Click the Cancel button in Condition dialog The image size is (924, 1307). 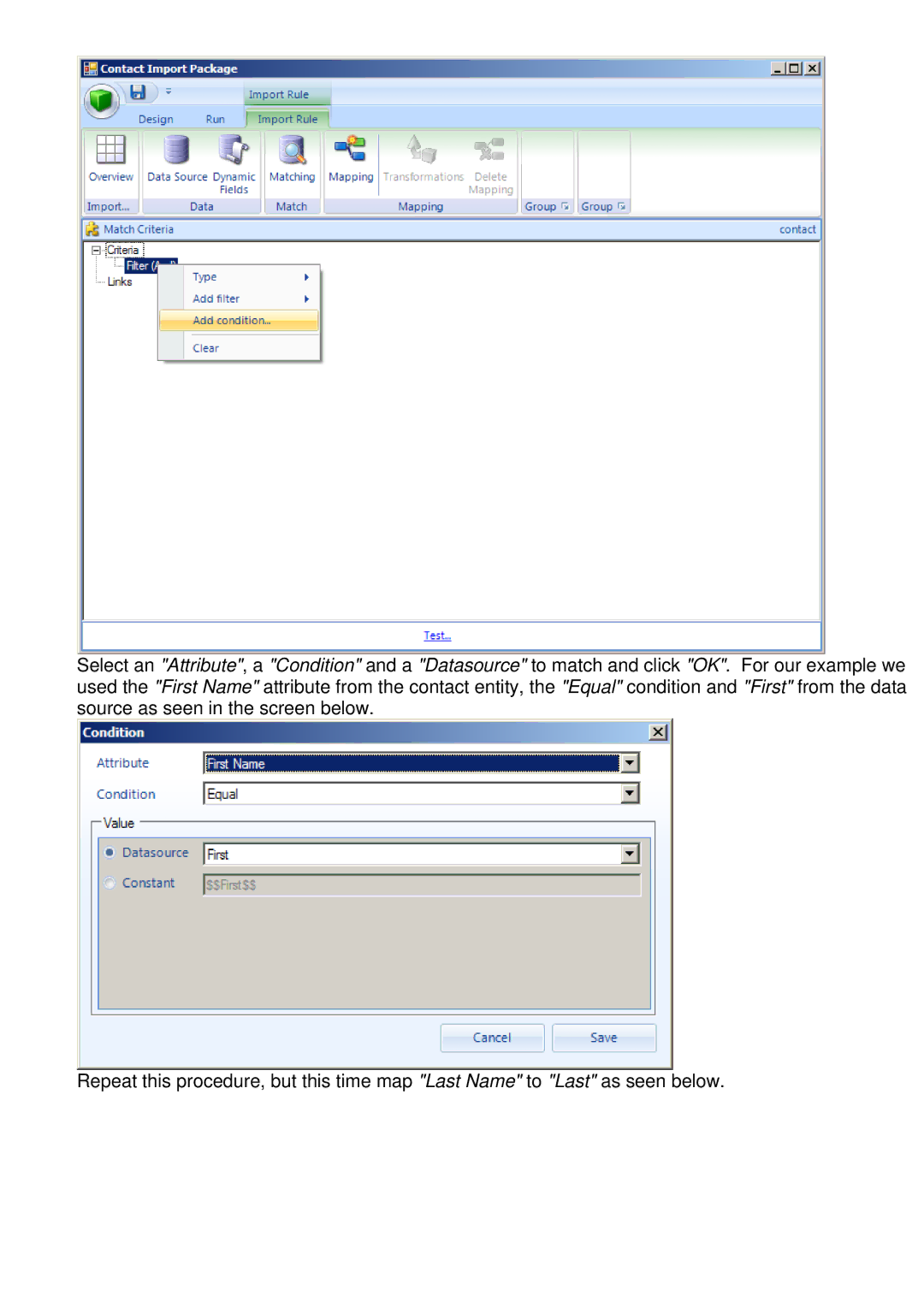point(492,1038)
